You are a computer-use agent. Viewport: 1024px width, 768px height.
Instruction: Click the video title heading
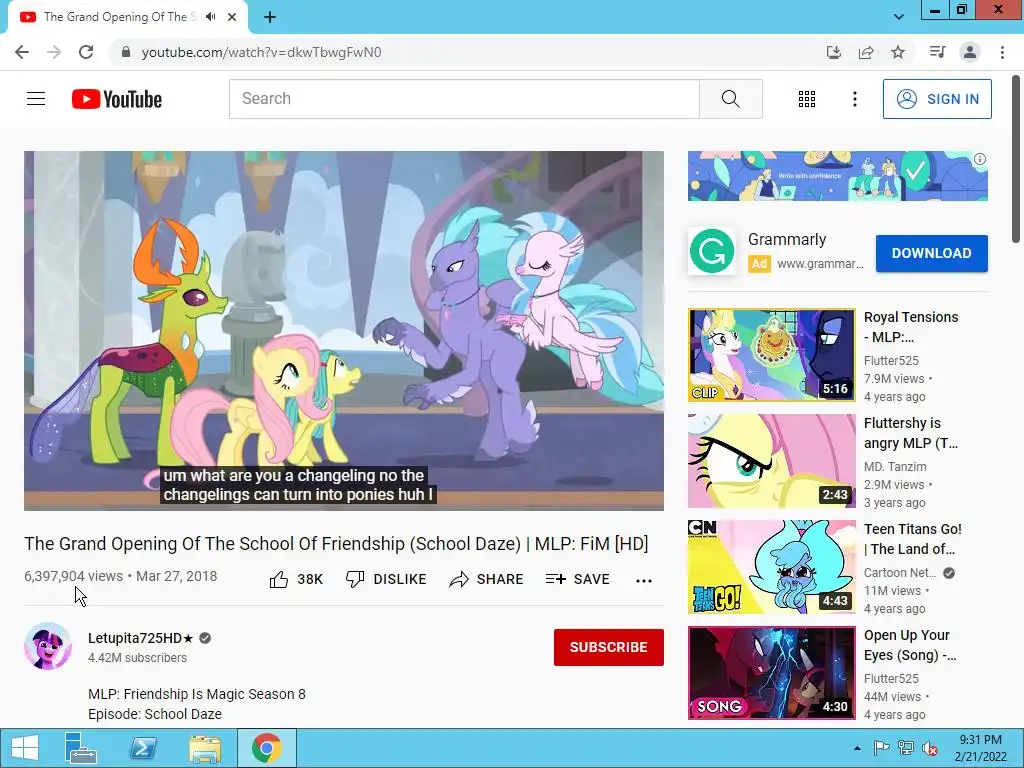[336, 544]
